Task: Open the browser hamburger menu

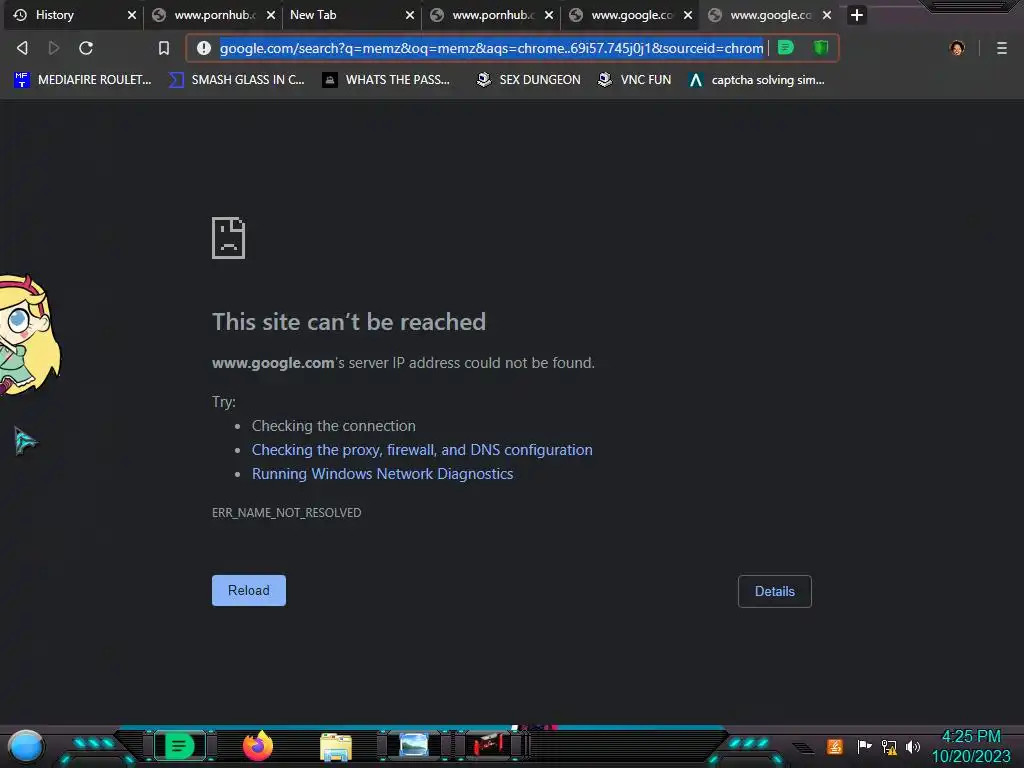Action: 1001,48
